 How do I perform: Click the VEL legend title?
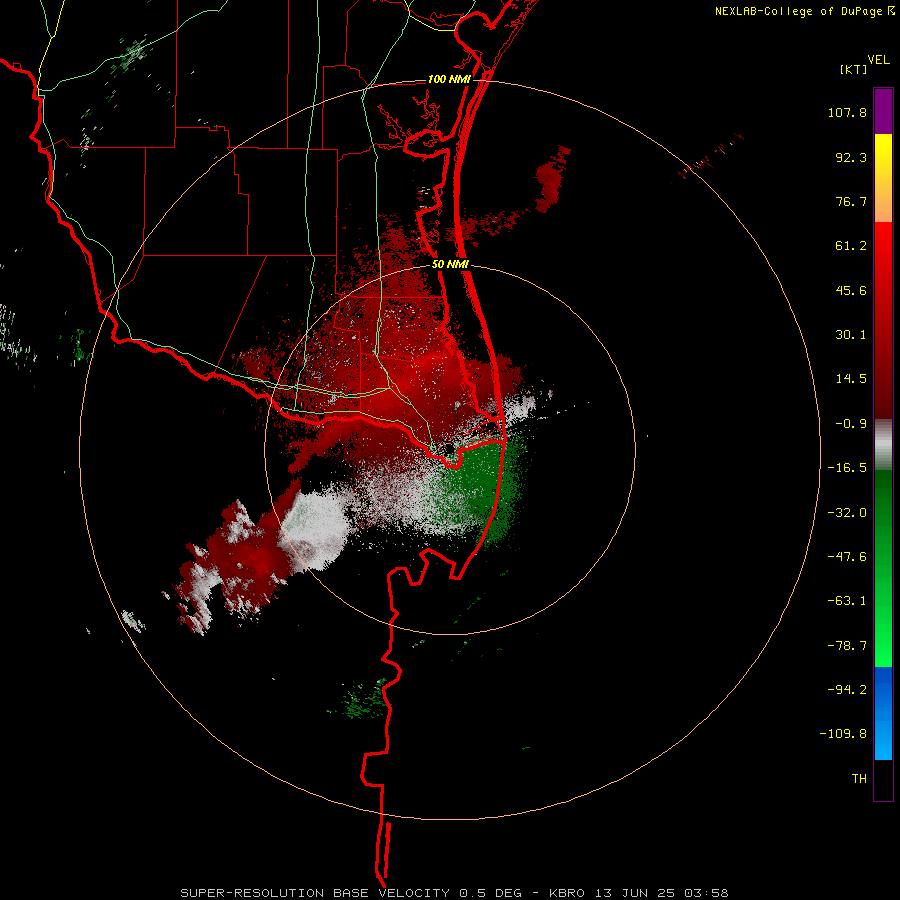878,60
